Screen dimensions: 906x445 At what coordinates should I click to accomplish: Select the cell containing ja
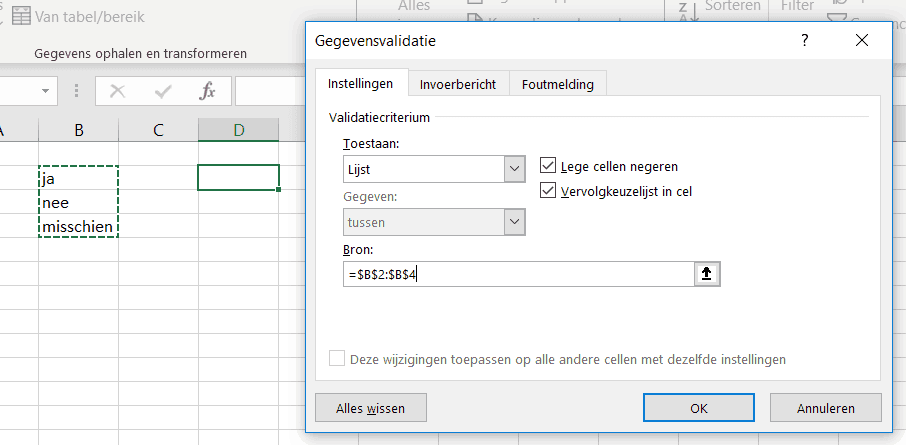coord(79,179)
